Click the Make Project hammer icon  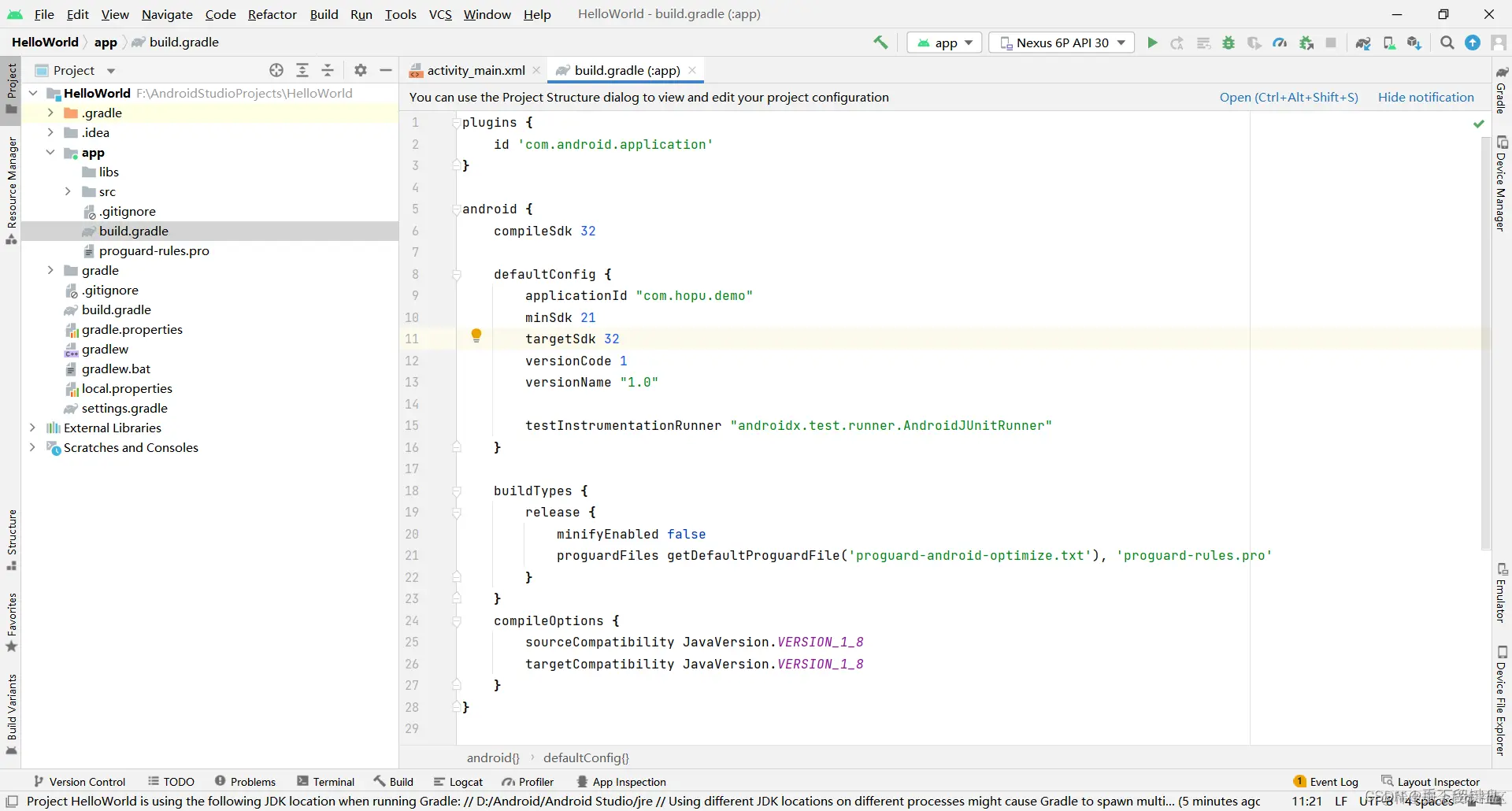click(880, 43)
